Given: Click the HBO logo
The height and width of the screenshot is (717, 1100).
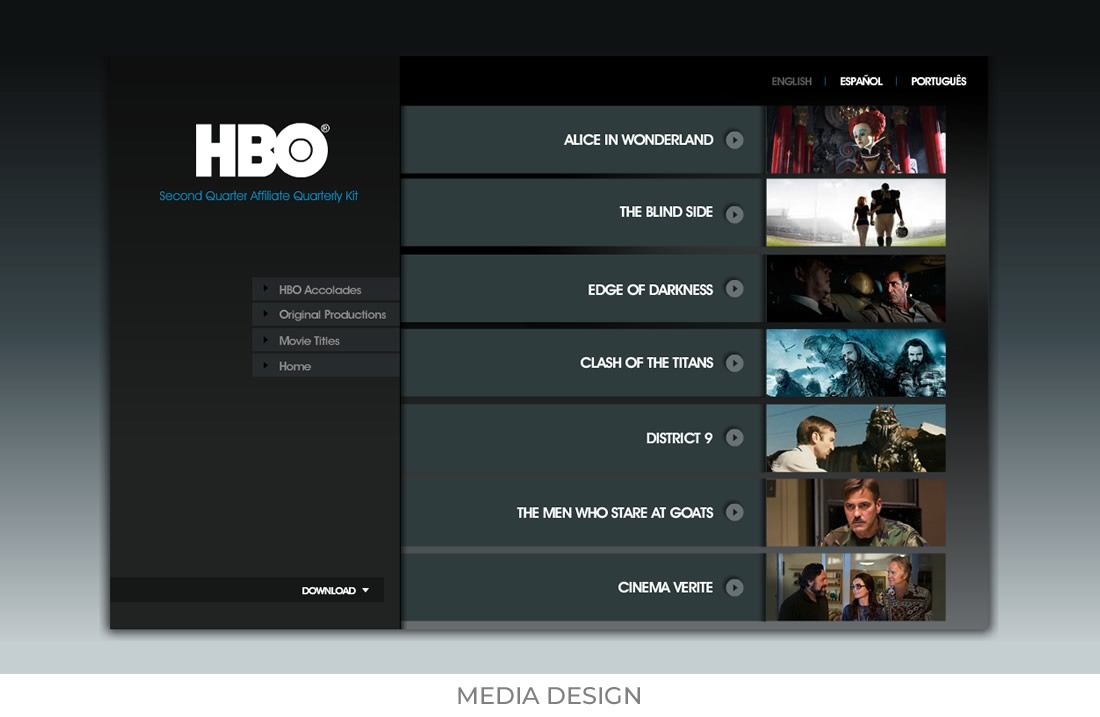Looking at the screenshot, I should click(x=262, y=150).
